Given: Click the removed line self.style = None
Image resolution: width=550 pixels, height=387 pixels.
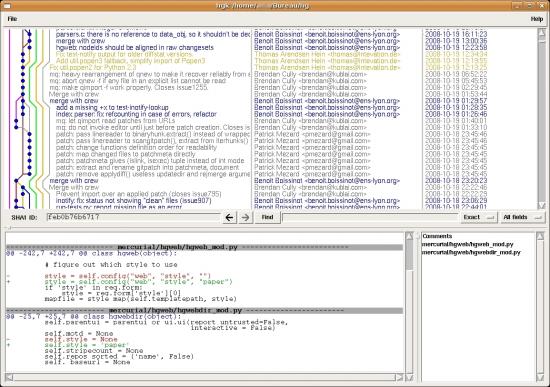Looking at the screenshot, I should pyautogui.click(x=81, y=339).
